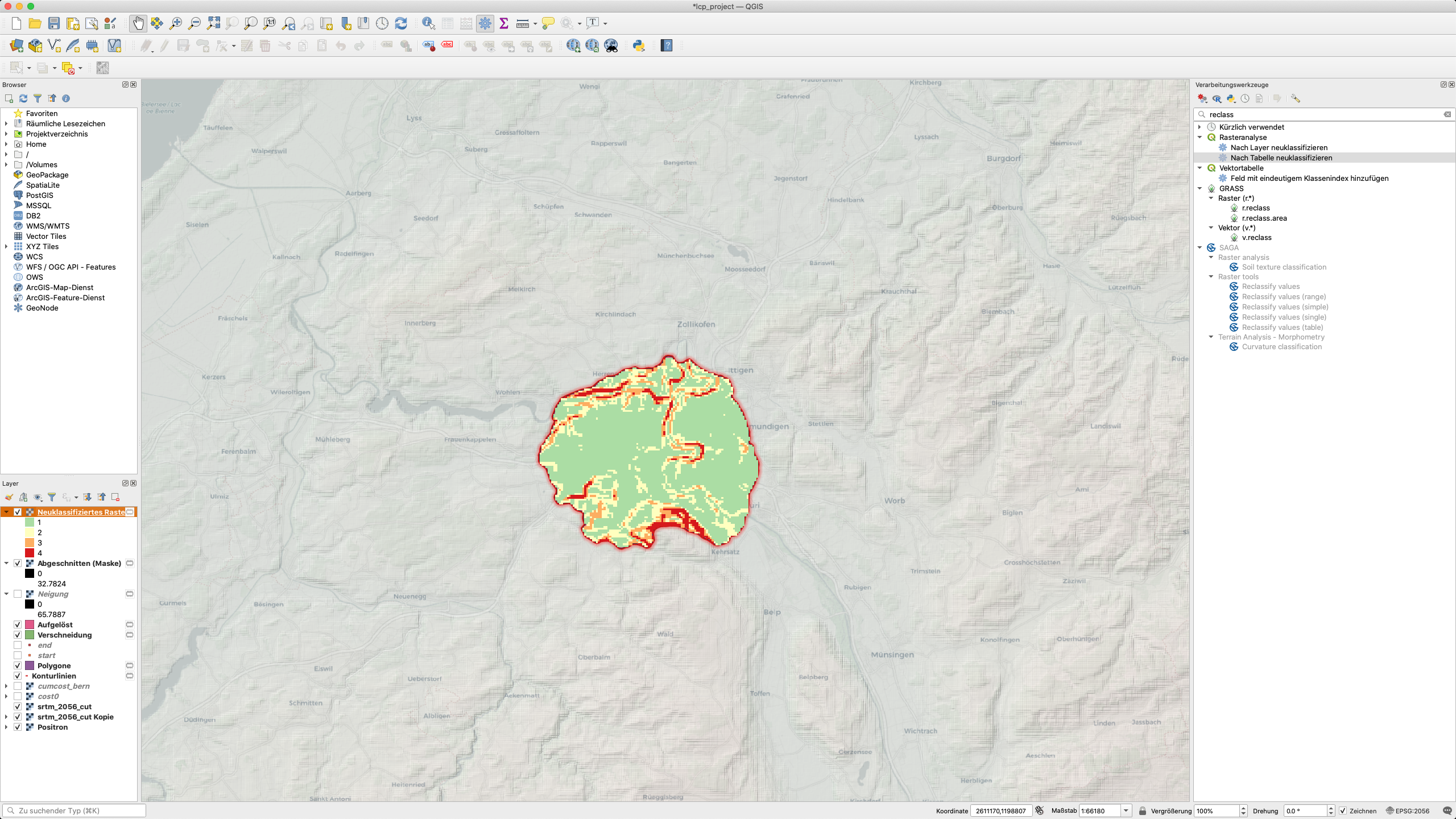Open the Python console

click(x=639, y=45)
